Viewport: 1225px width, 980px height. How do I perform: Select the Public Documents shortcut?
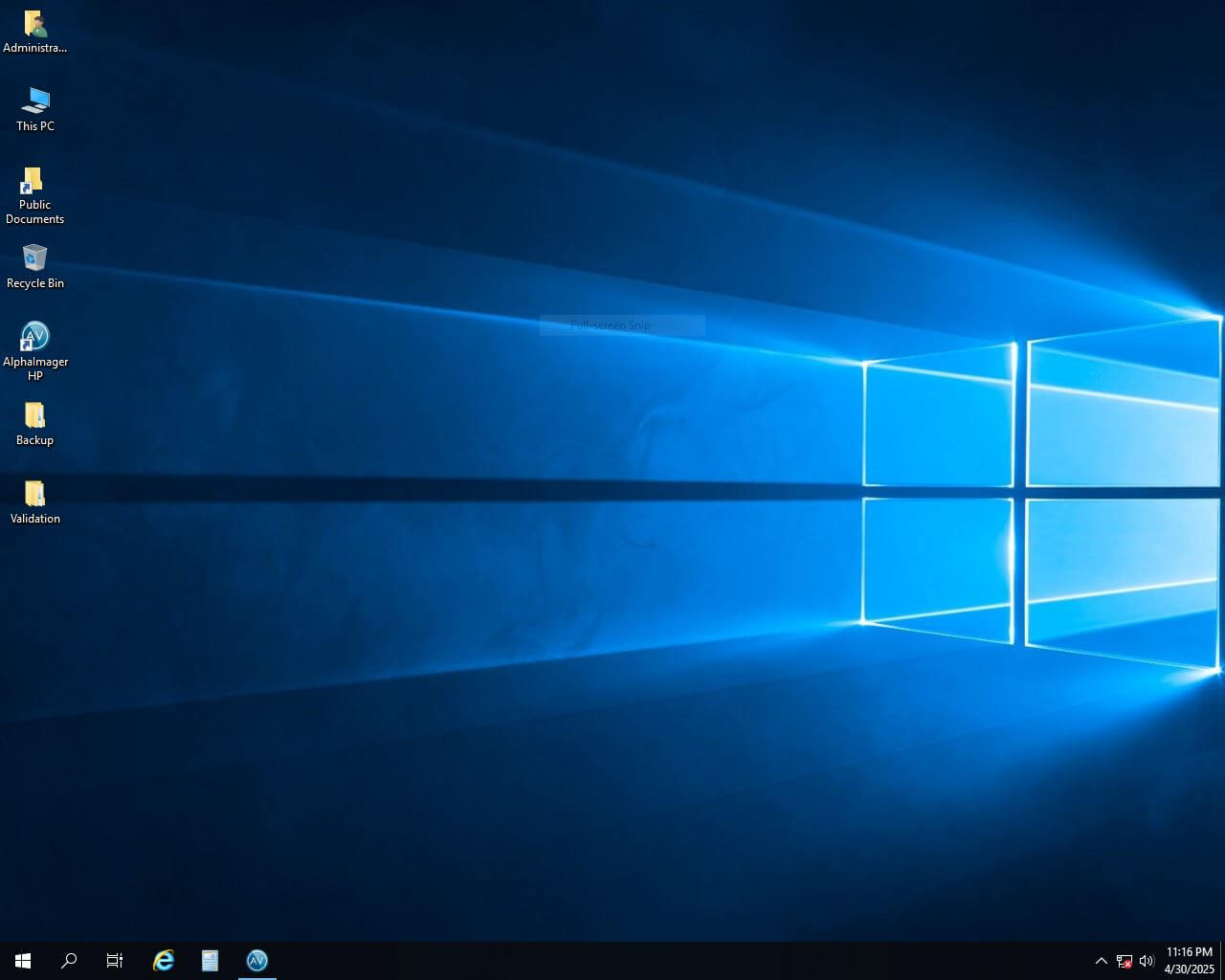pyautogui.click(x=34, y=180)
